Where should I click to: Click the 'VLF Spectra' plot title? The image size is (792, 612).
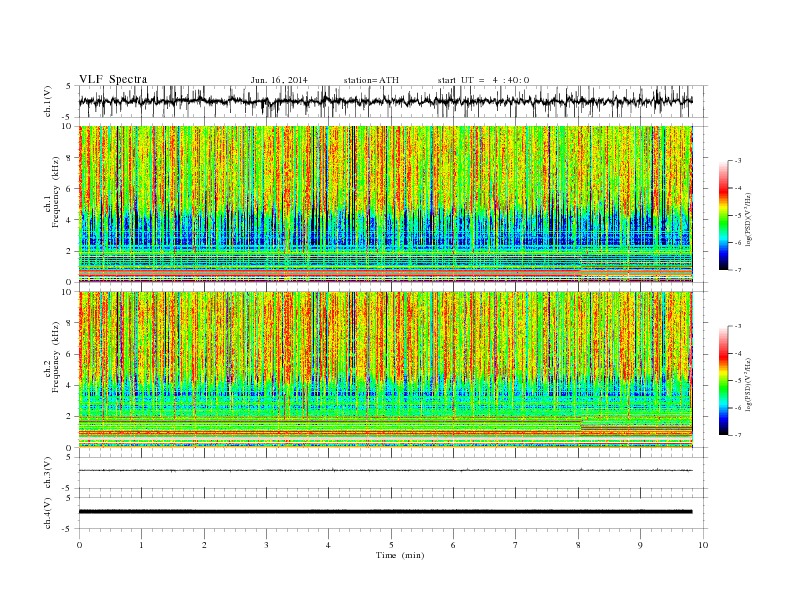pyautogui.click(x=113, y=79)
